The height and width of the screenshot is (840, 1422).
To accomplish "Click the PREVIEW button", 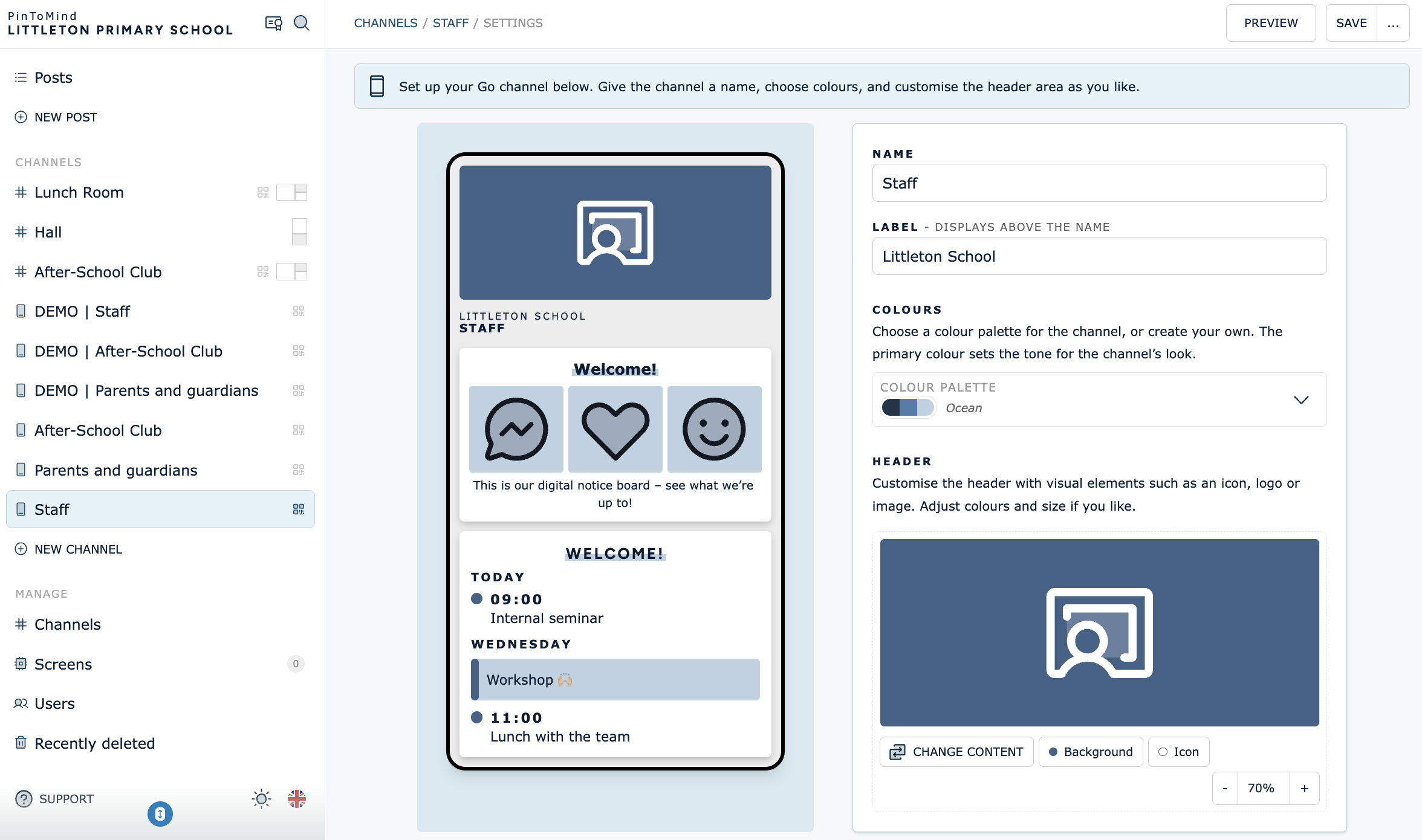I will (x=1271, y=23).
